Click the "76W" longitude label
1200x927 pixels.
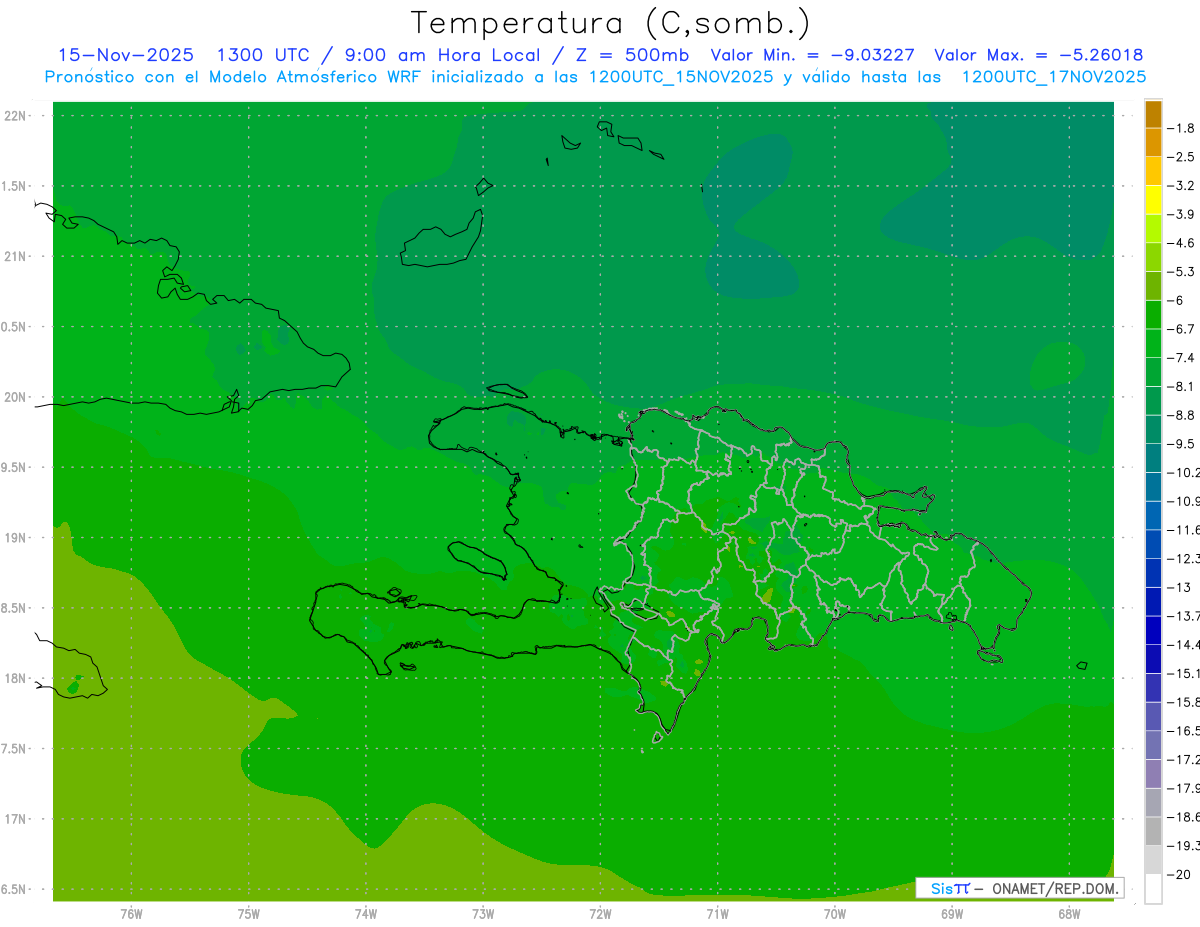click(131, 914)
